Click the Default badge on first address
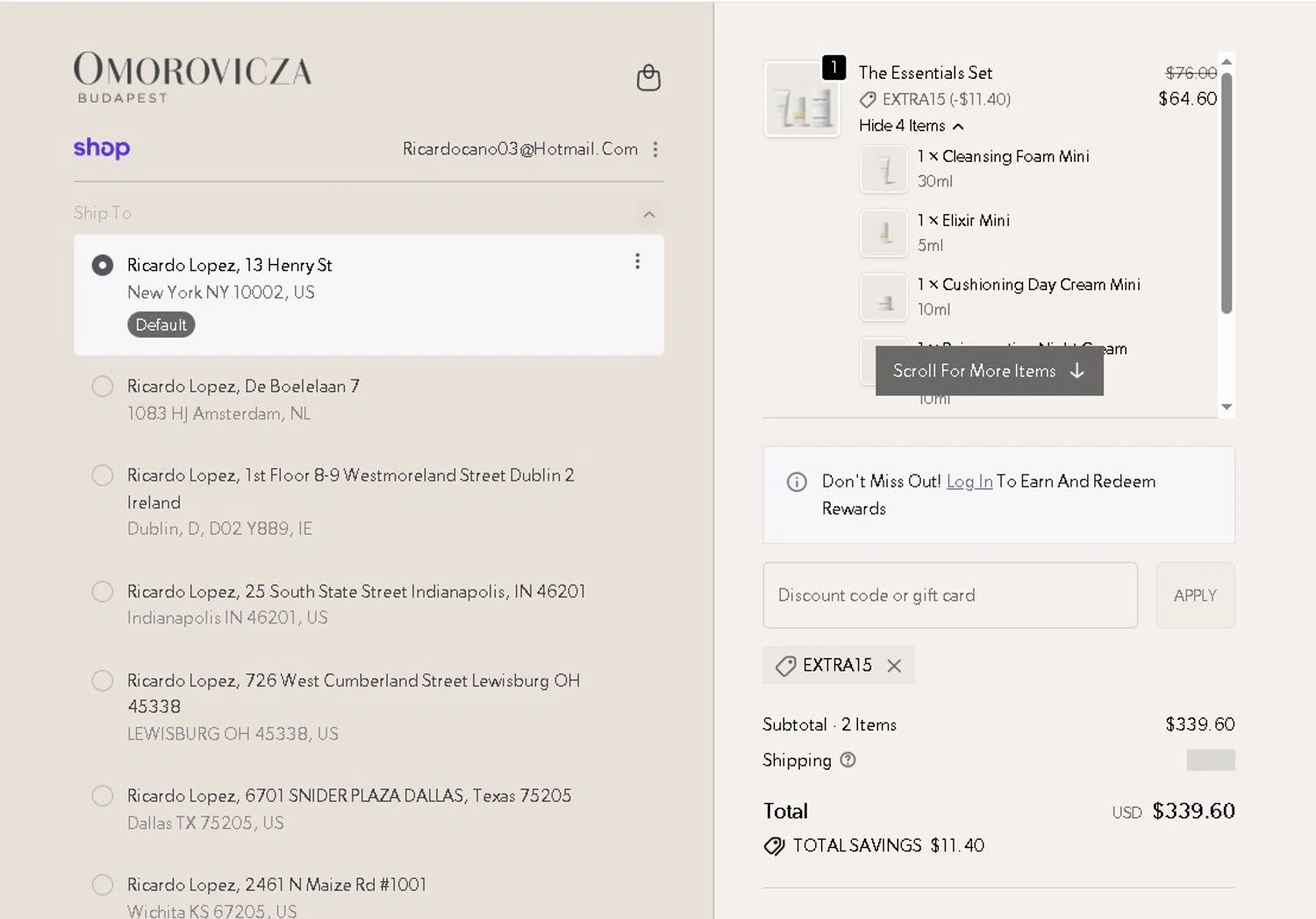The width and height of the screenshot is (1316, 919). pyautogui.click(x=161, y=324)
